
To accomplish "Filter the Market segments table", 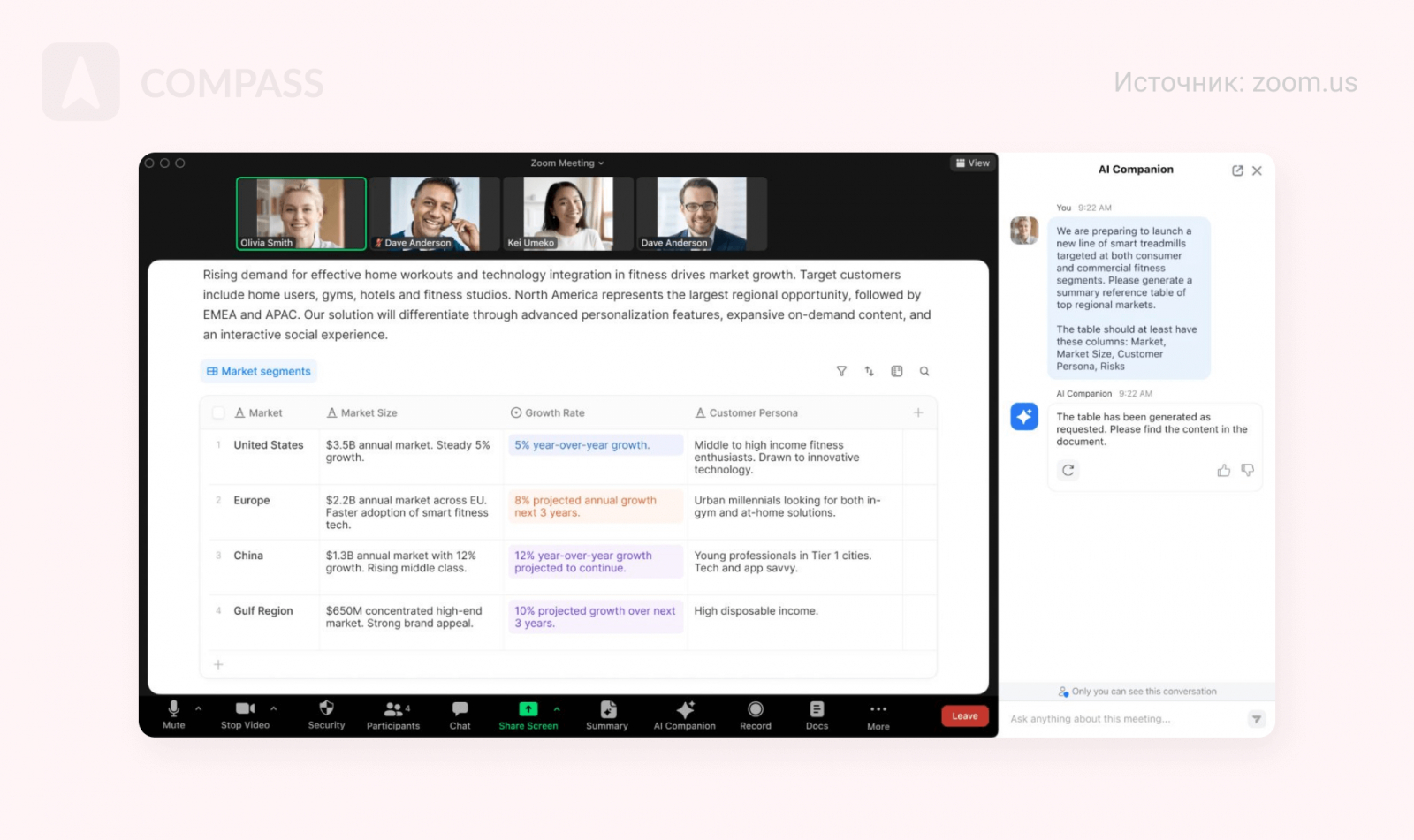I will [841, 371].
